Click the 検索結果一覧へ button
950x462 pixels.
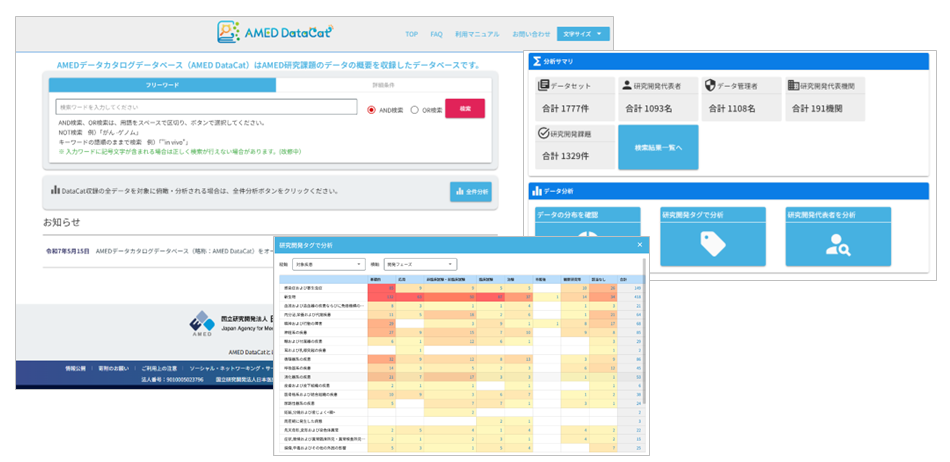[658, 147]
